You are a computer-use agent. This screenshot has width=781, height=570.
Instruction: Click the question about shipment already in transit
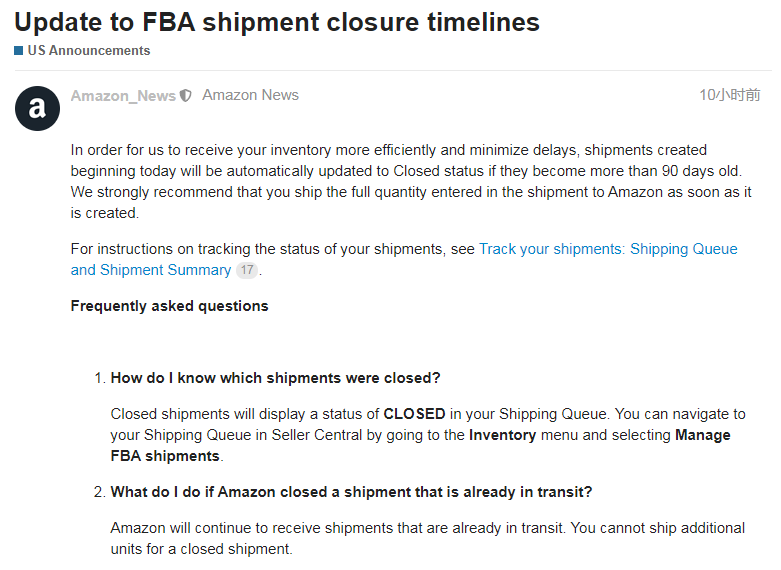(351, 492)
